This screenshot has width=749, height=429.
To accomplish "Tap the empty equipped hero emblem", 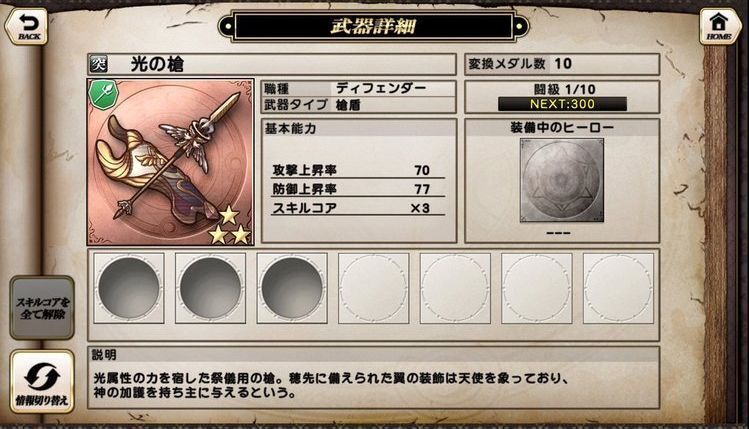I will (x=562, y=181).
